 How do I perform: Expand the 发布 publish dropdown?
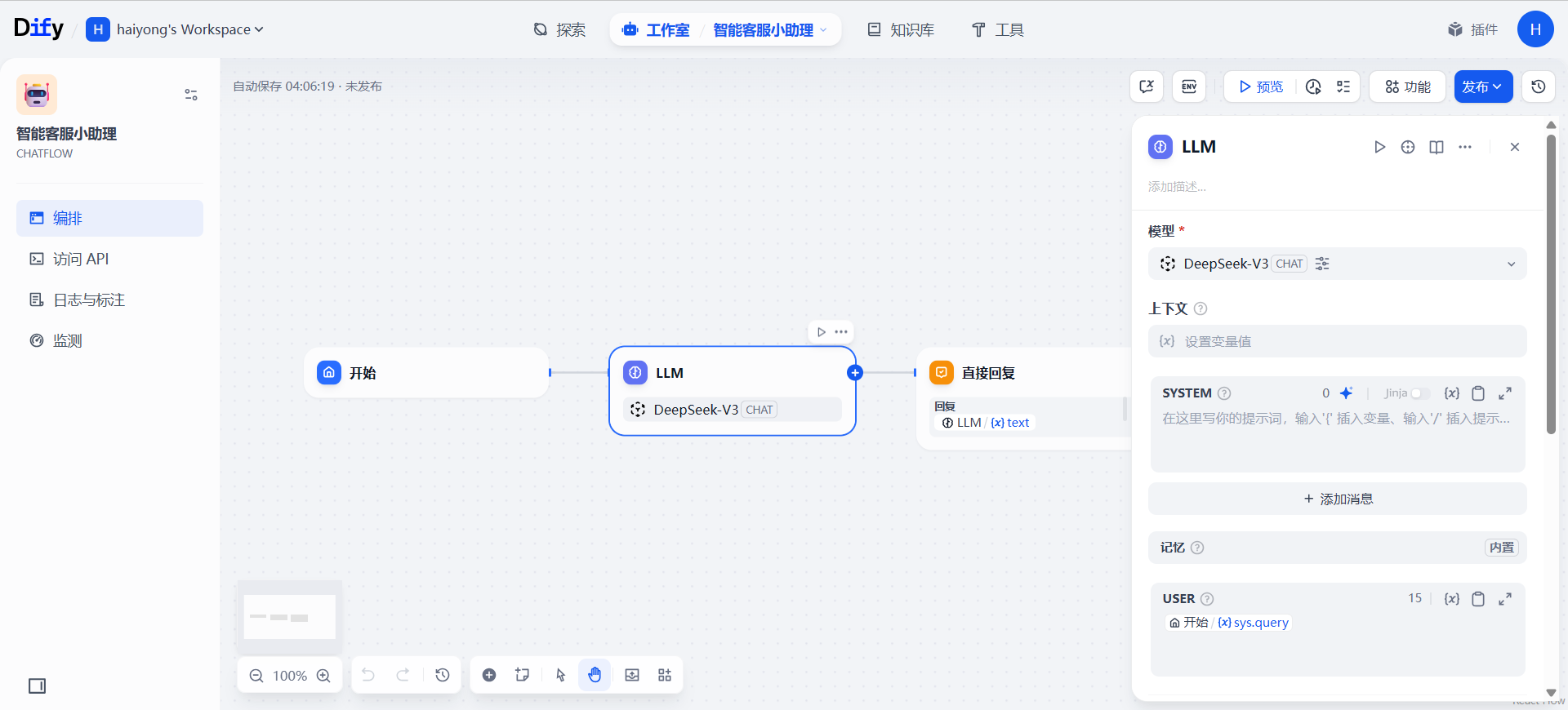click(1483, 87)
